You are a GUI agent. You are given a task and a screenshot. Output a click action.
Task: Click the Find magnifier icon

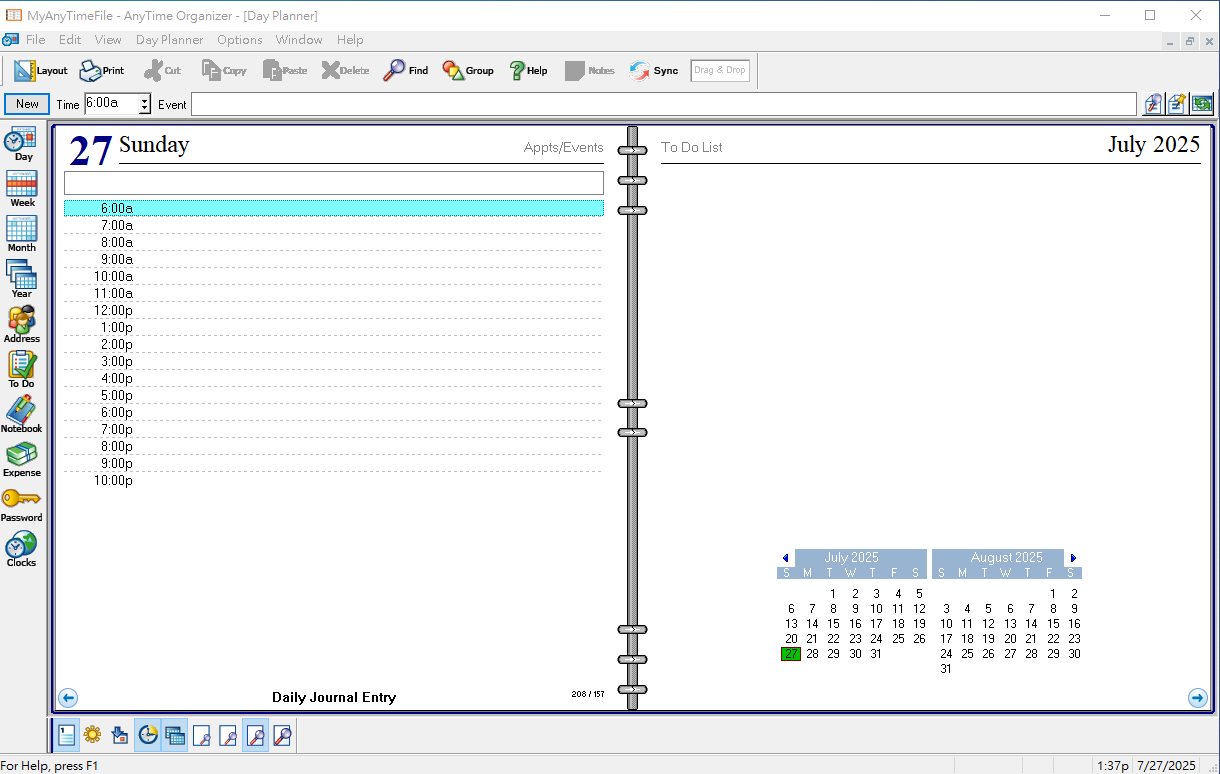click(405, 71)
